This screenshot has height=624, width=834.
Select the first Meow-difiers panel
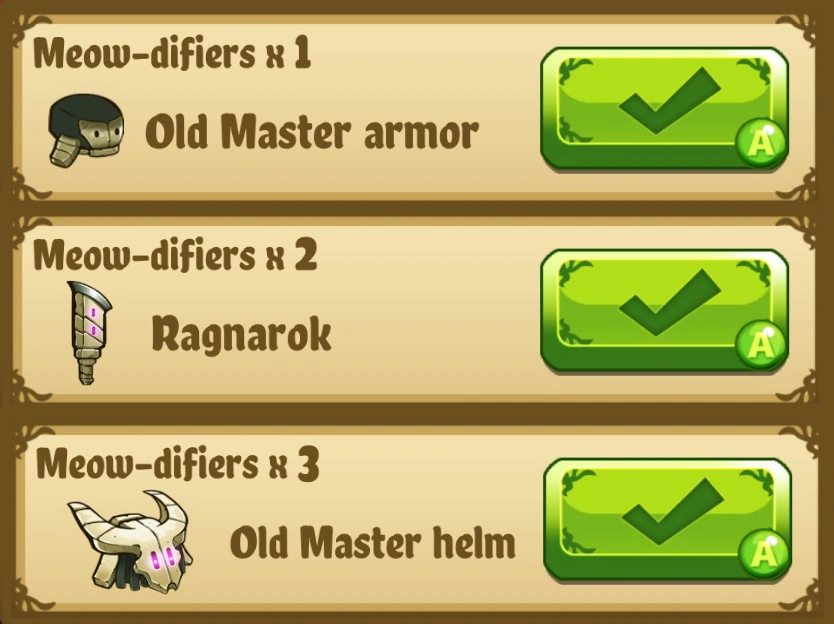(x=417, y=108)
